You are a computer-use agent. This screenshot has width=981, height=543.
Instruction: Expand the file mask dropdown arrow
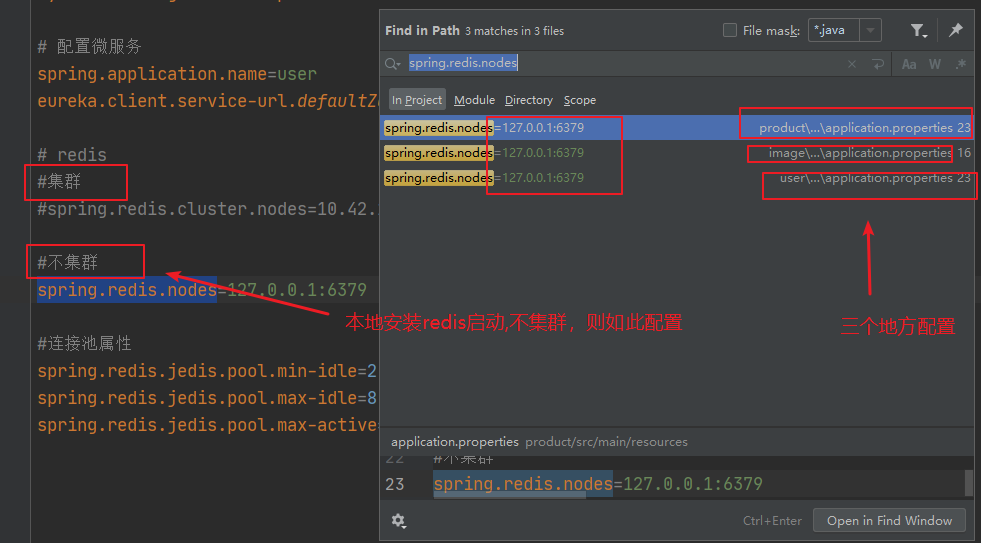(870, 30)
